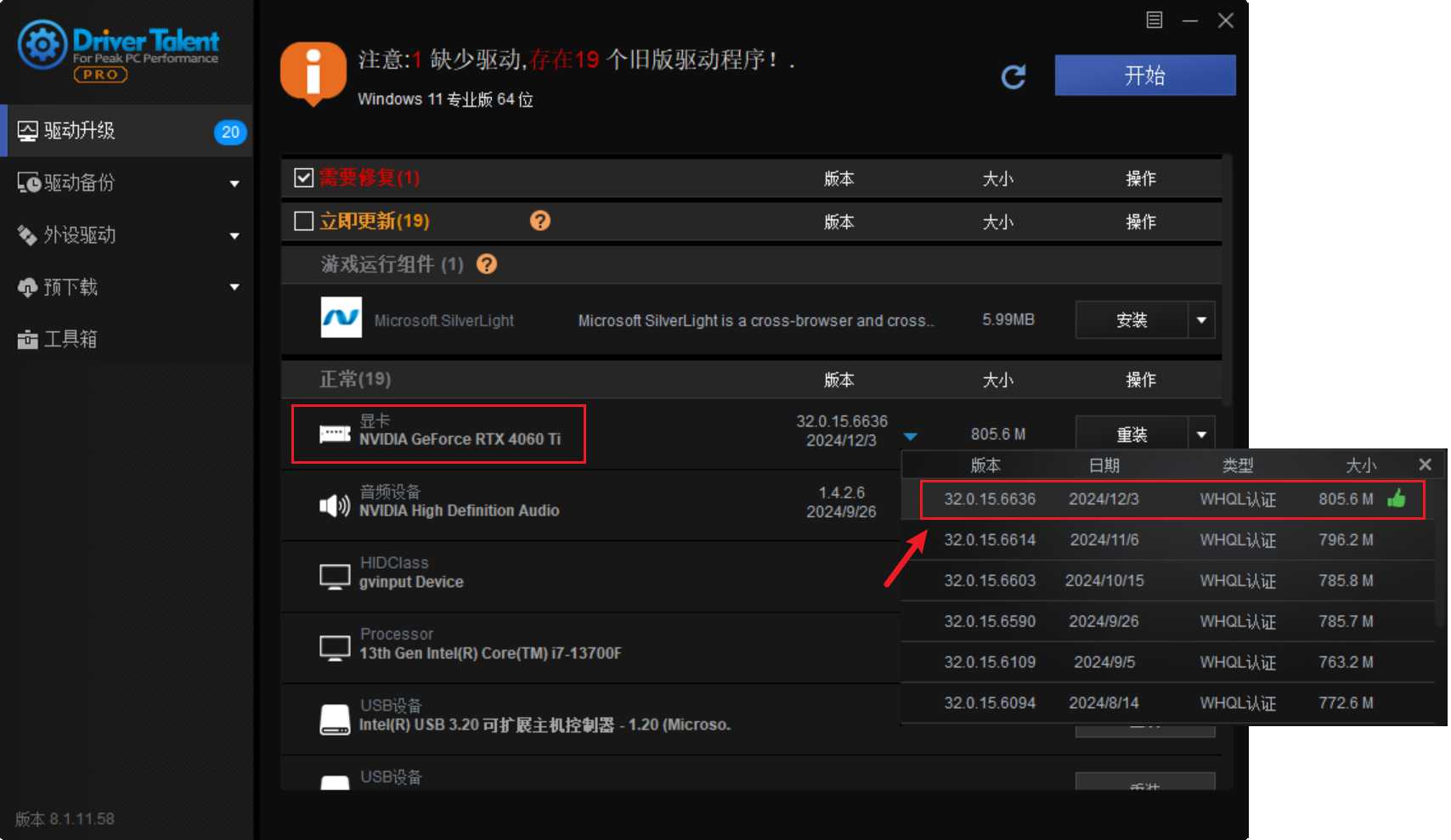Open the 预下载 section
The image size is (1451, 840).
tap(127, 287)
